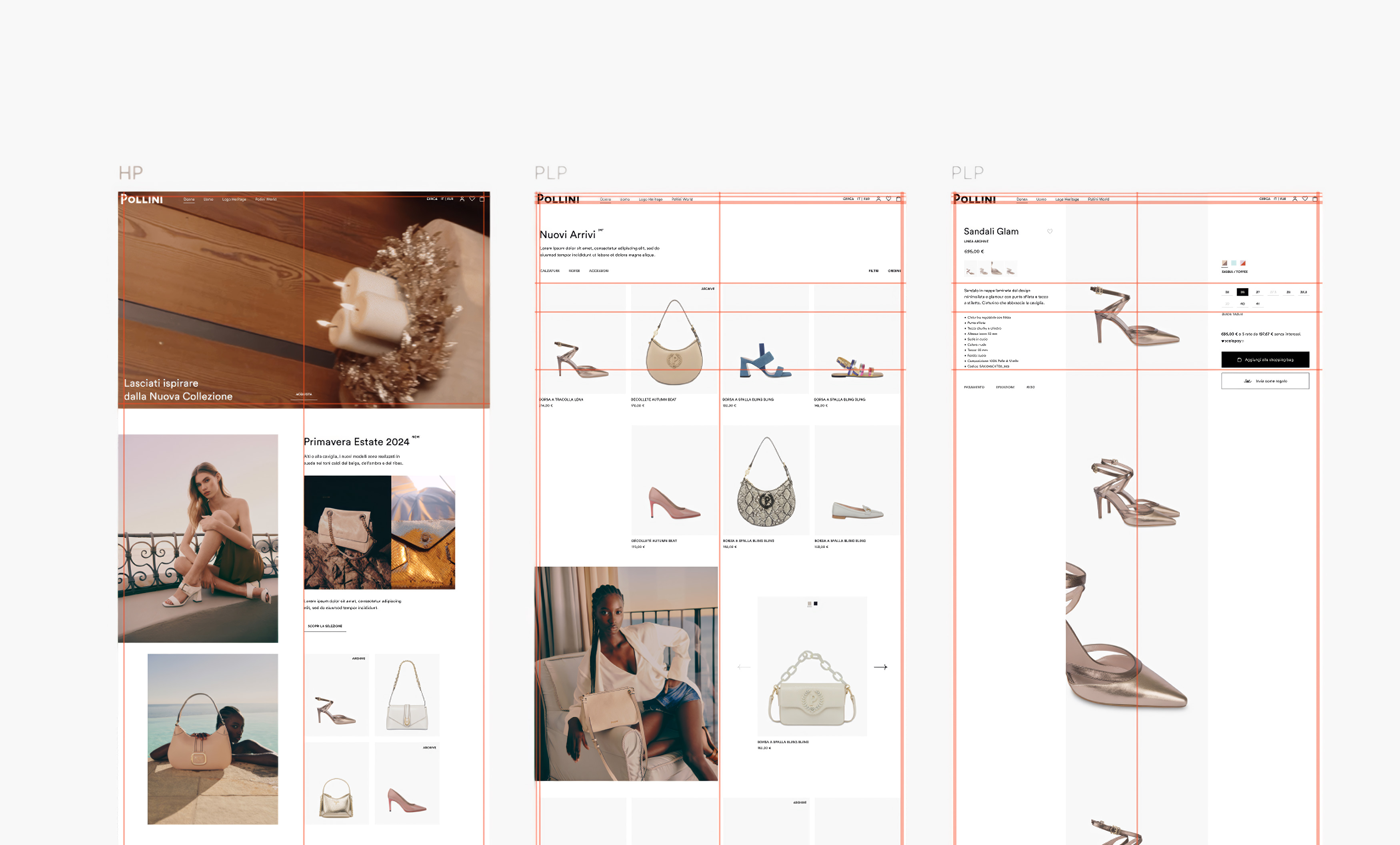Click the heart icon beside Sandali Glam title
Screen dimensions: 1400x845
[x=1050, y=231]
